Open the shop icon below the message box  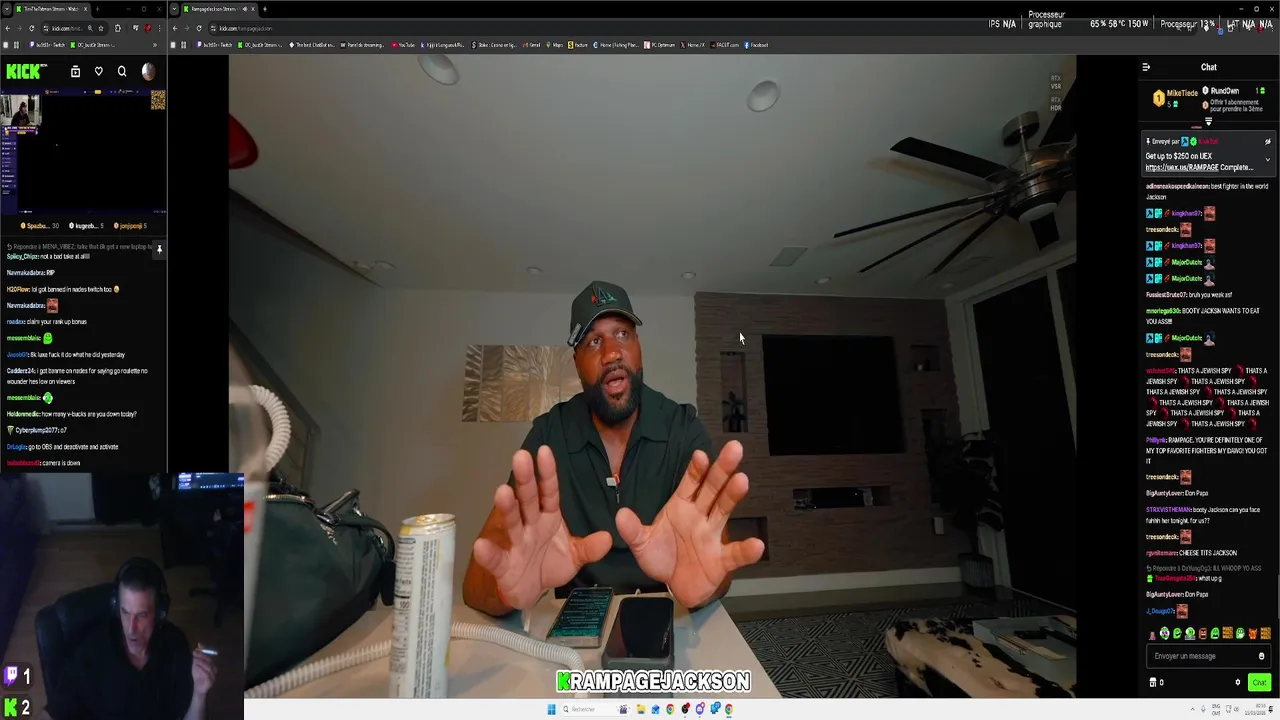[1153, 682]
